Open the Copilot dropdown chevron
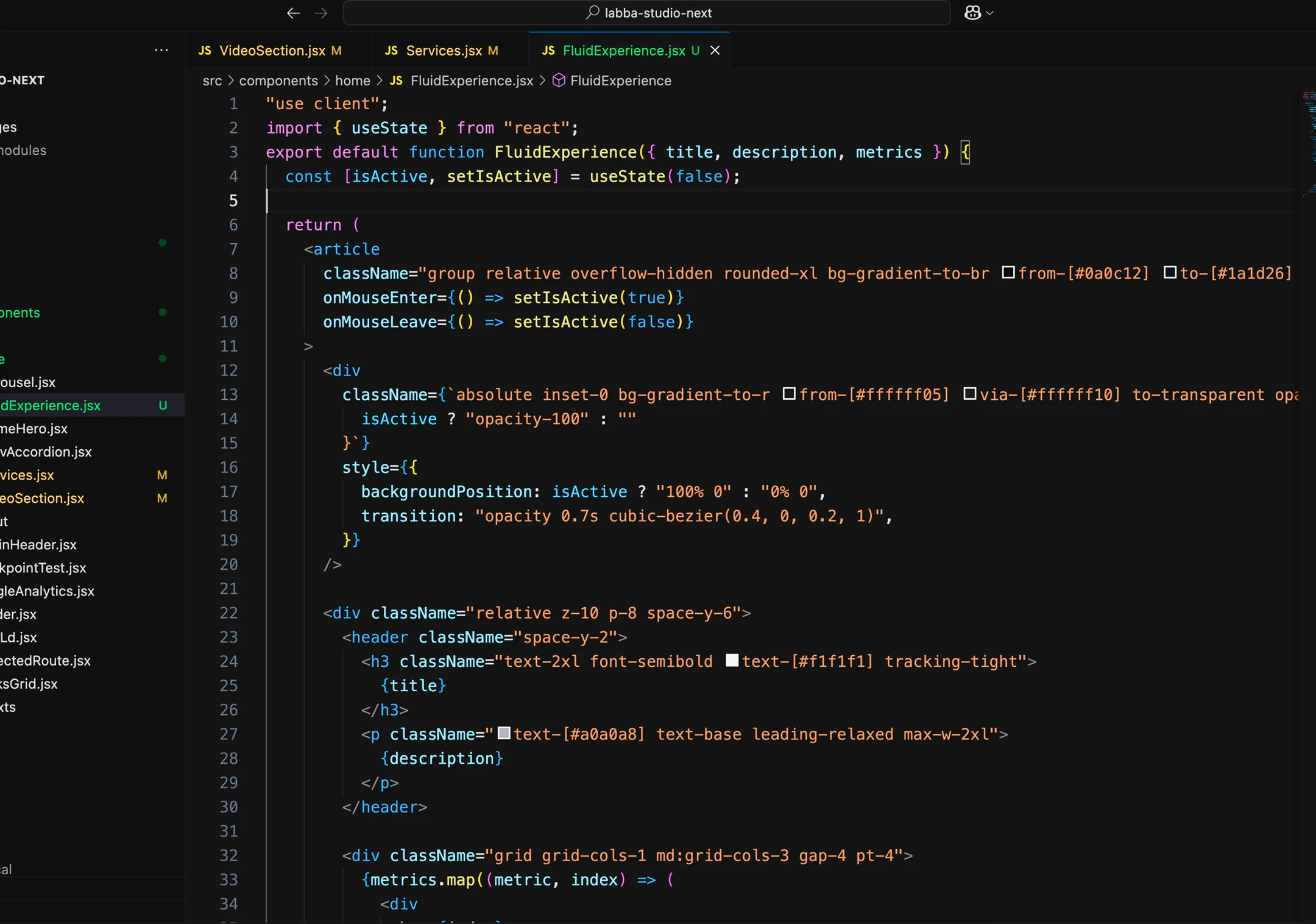 point(991,13)
